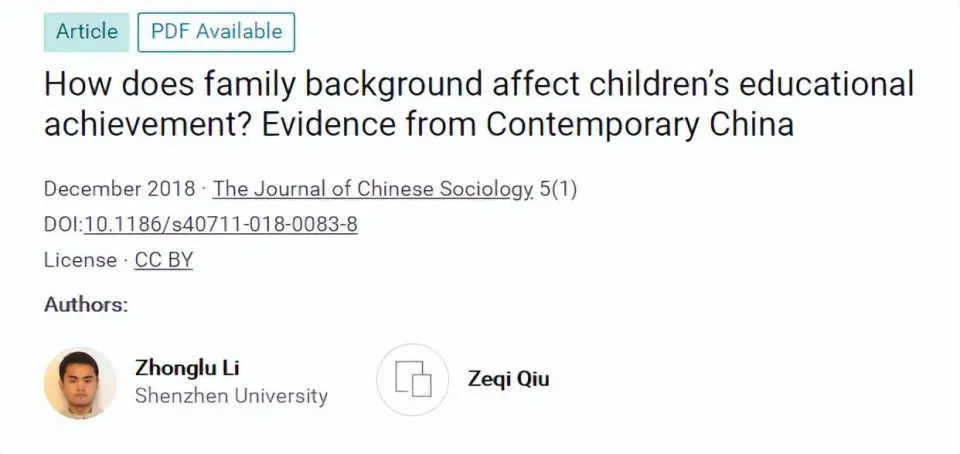The image size is (960, 454).
Task: Open Zhonglu Li's profile photo
Action: (x=80, y=383)
